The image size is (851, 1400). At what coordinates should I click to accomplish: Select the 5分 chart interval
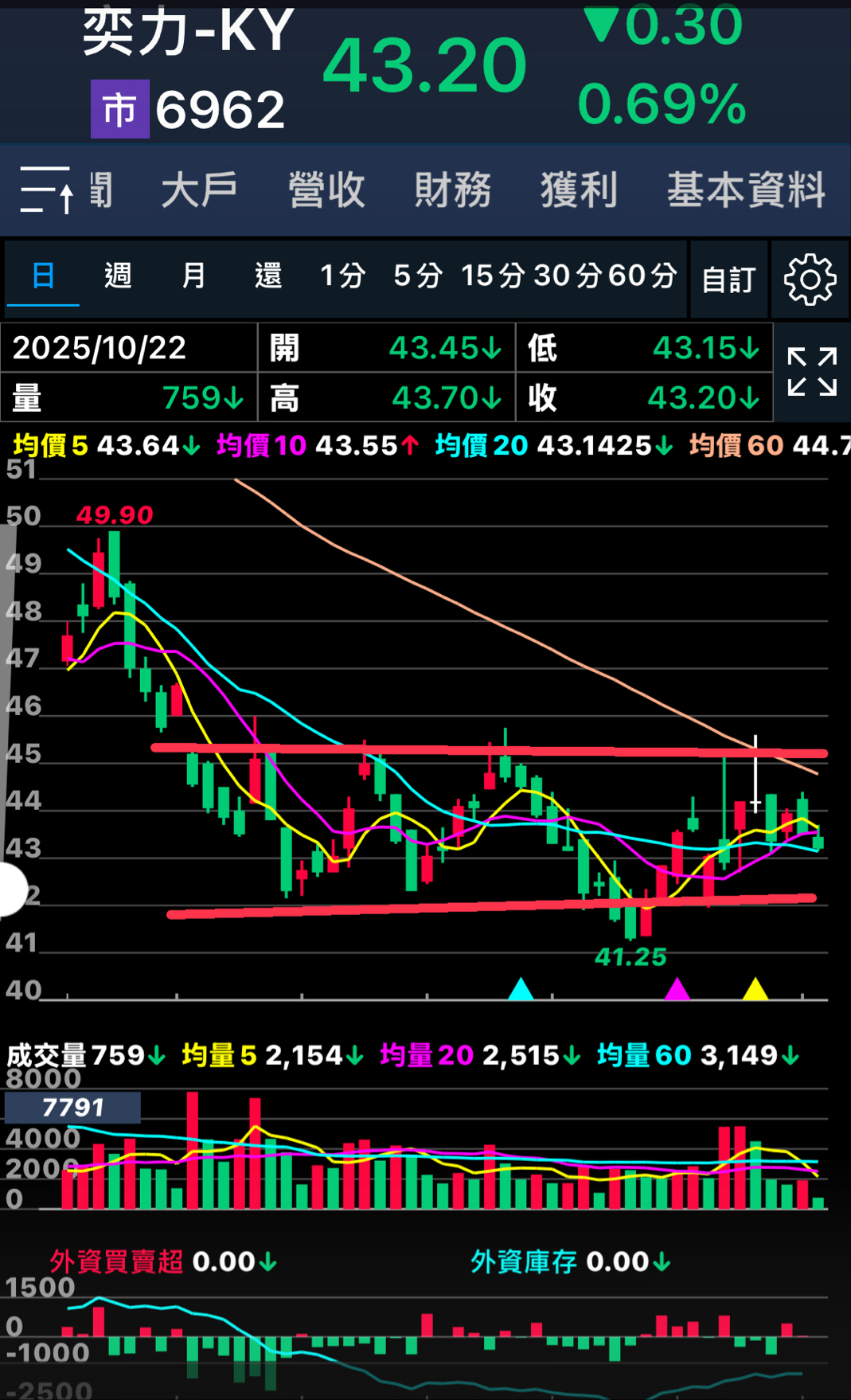pyautogui.click(x=418, y=276)
